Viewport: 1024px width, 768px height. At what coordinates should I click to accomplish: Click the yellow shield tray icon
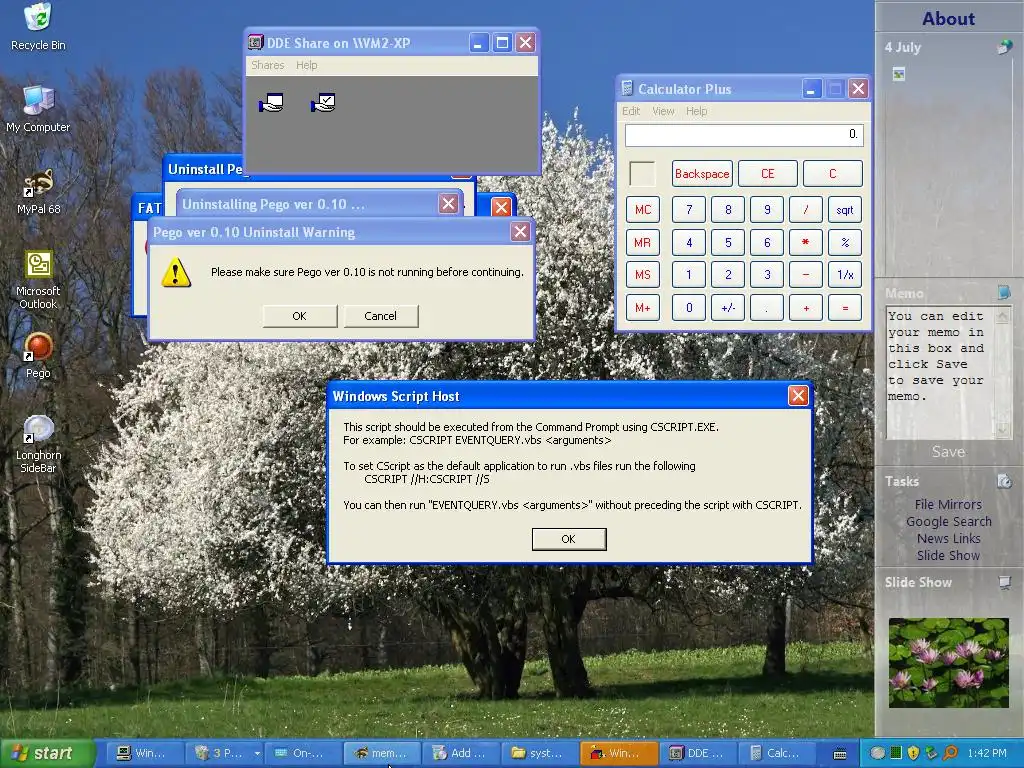click(913, 753)
